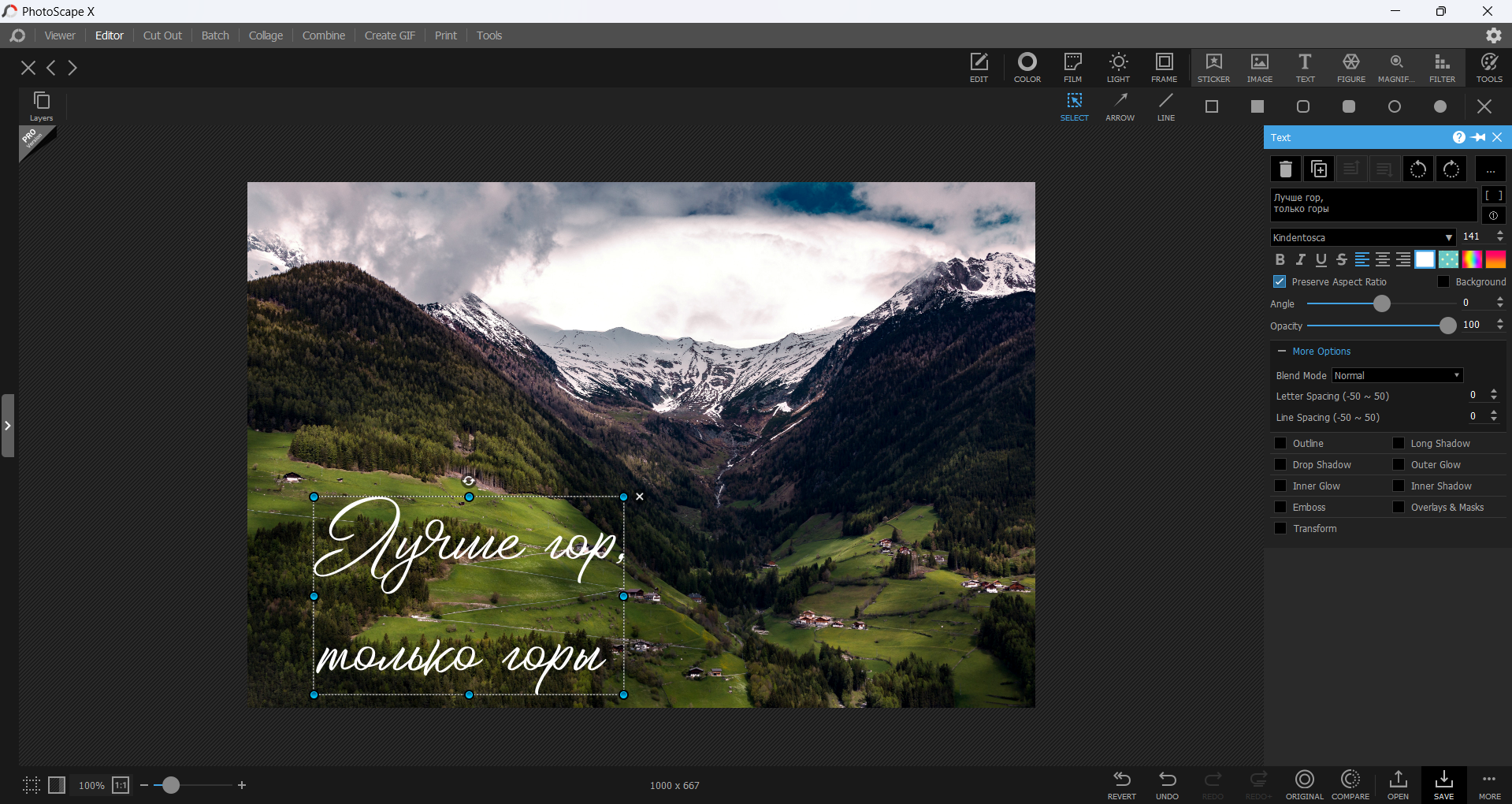This screenshot has width=1512, height=804.
Task: Click the Save button
Action: coord(1443,784)
